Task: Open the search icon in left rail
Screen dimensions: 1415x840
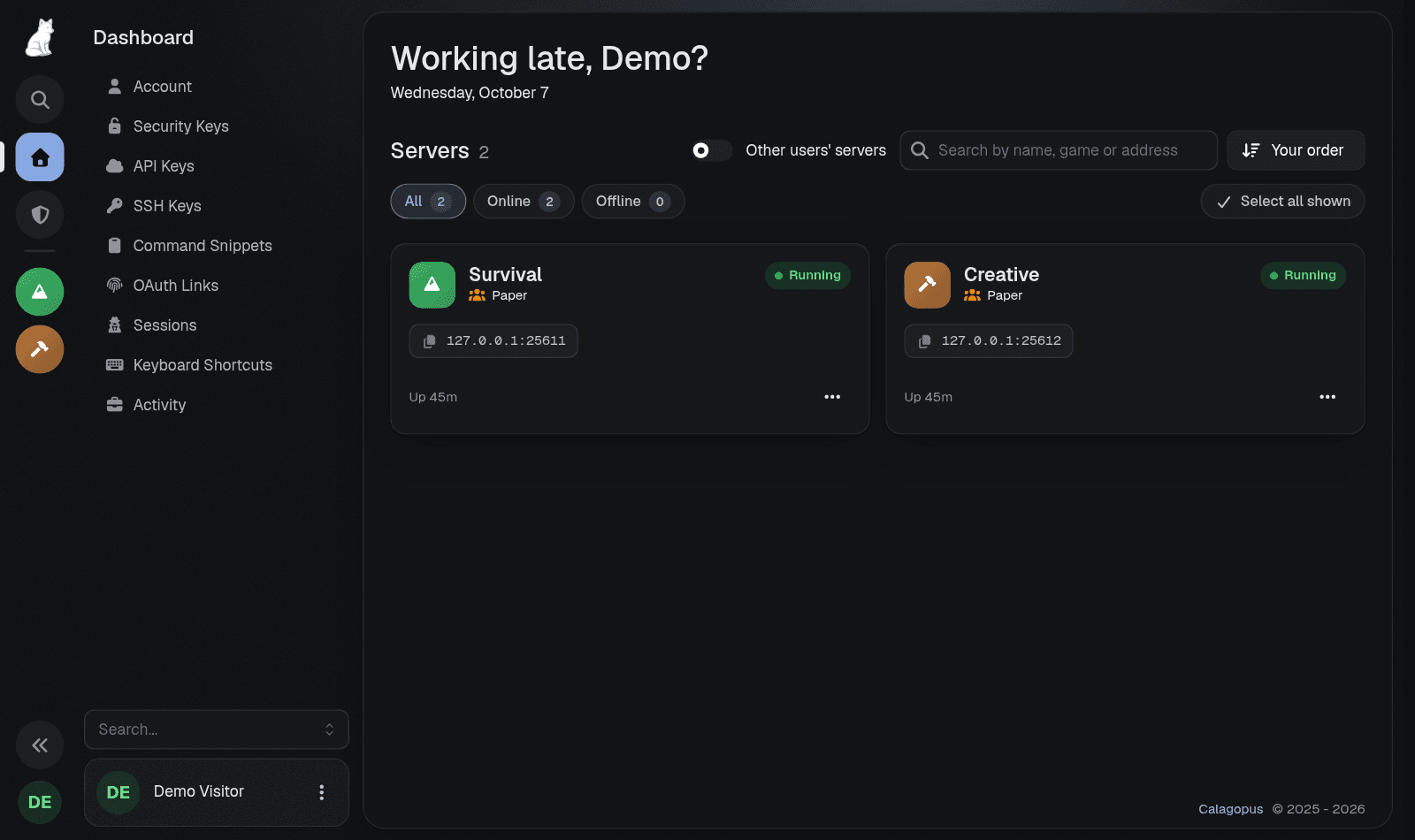Action: click(40, 100)
